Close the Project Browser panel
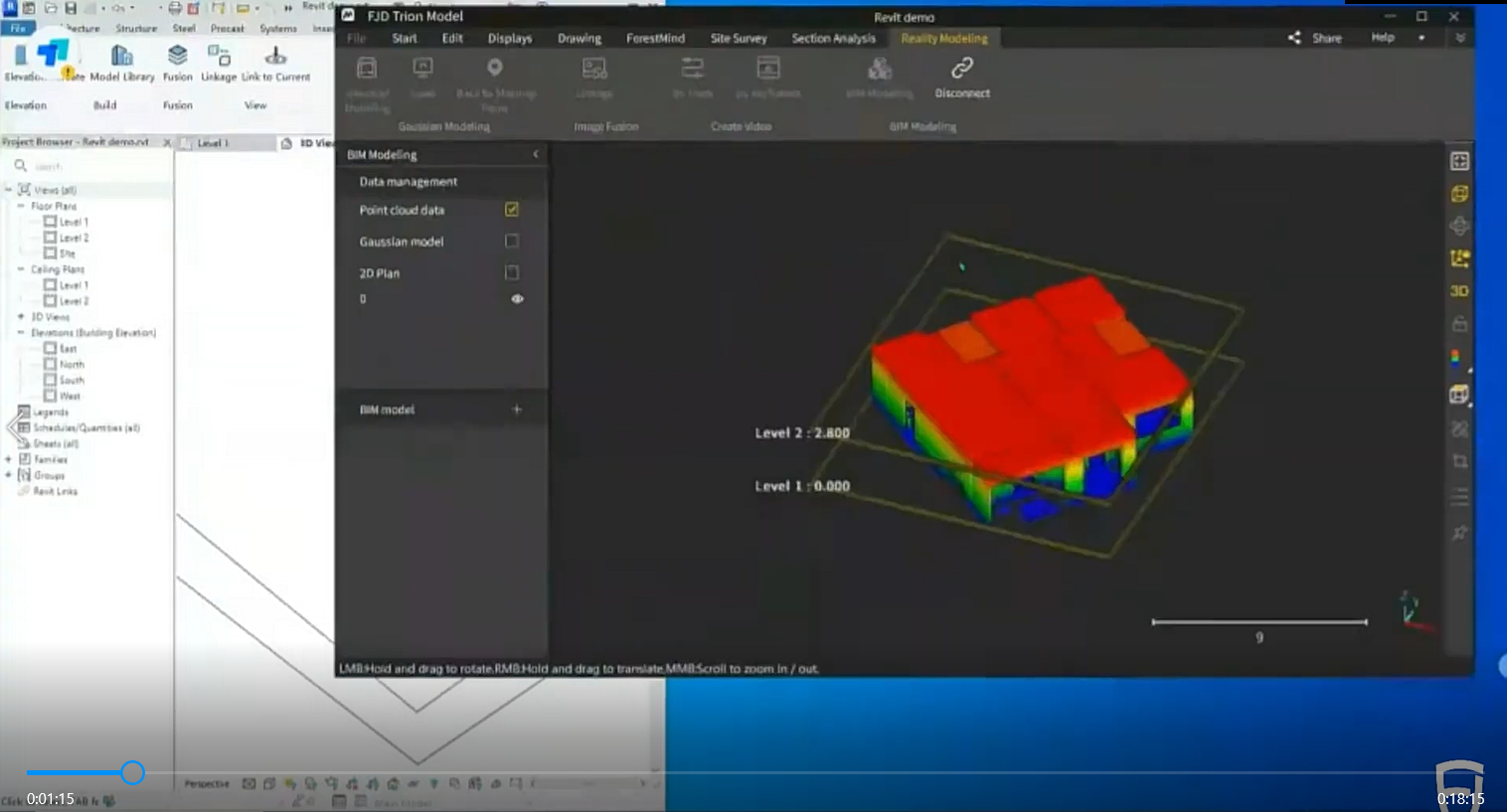Image resolution: width=1507 pixels, height=812 pixels. [166, 142]
